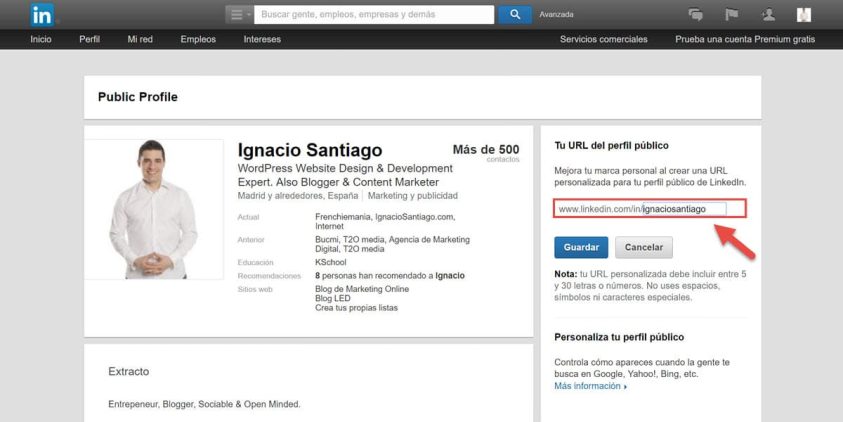Click the 8 personas han recomendado text
The width and height of the screenshot is (843, 422).
(x=390, y=276)
